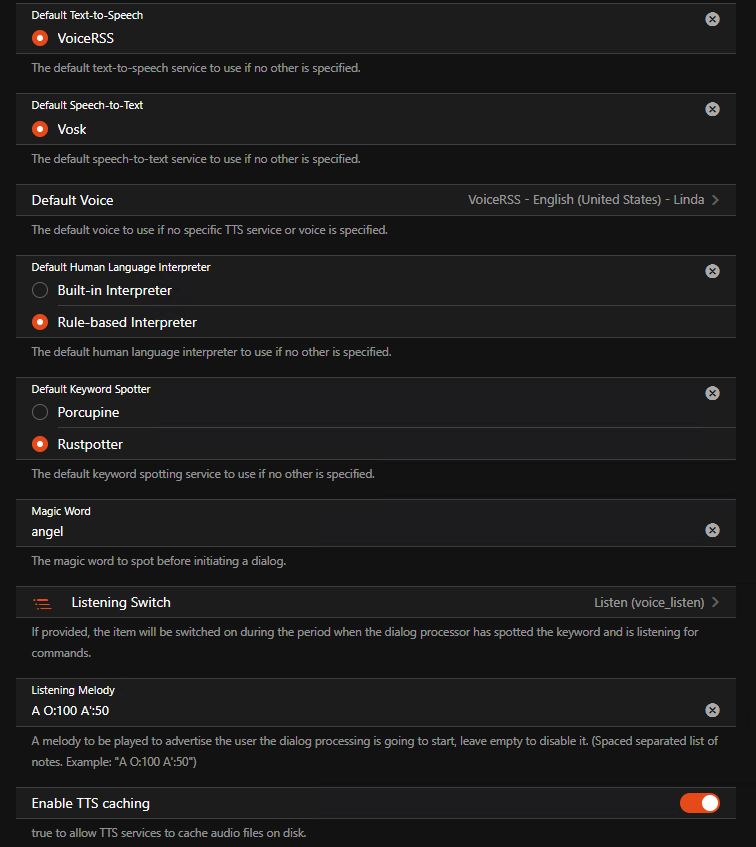Choose the Rule-based Interpreter option
756x847 pixels.
(x=40, y=322)
